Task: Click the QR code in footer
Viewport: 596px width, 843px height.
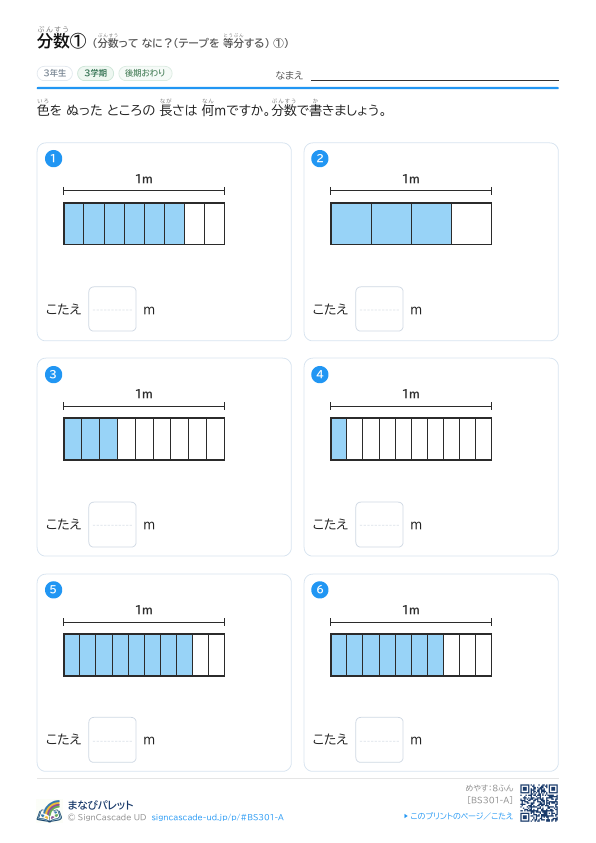Action: tap(538, 803)
